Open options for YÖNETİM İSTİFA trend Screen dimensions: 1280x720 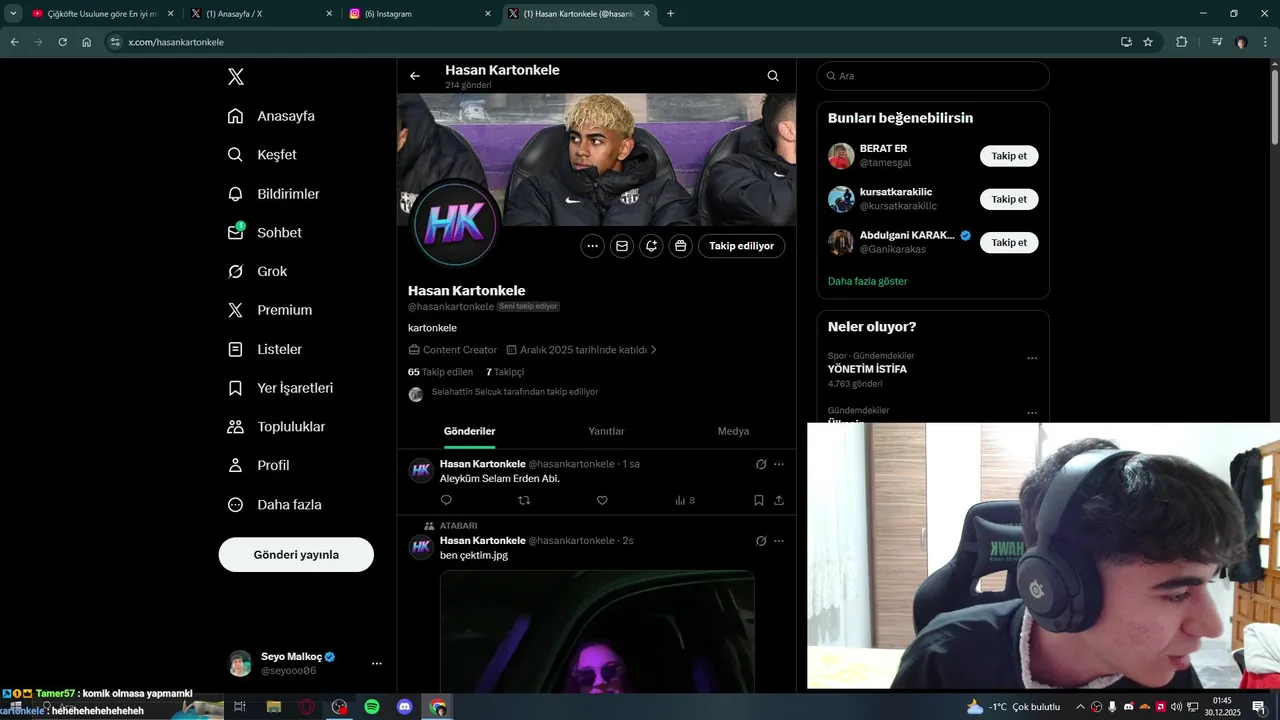click(x=1032, y=358)
